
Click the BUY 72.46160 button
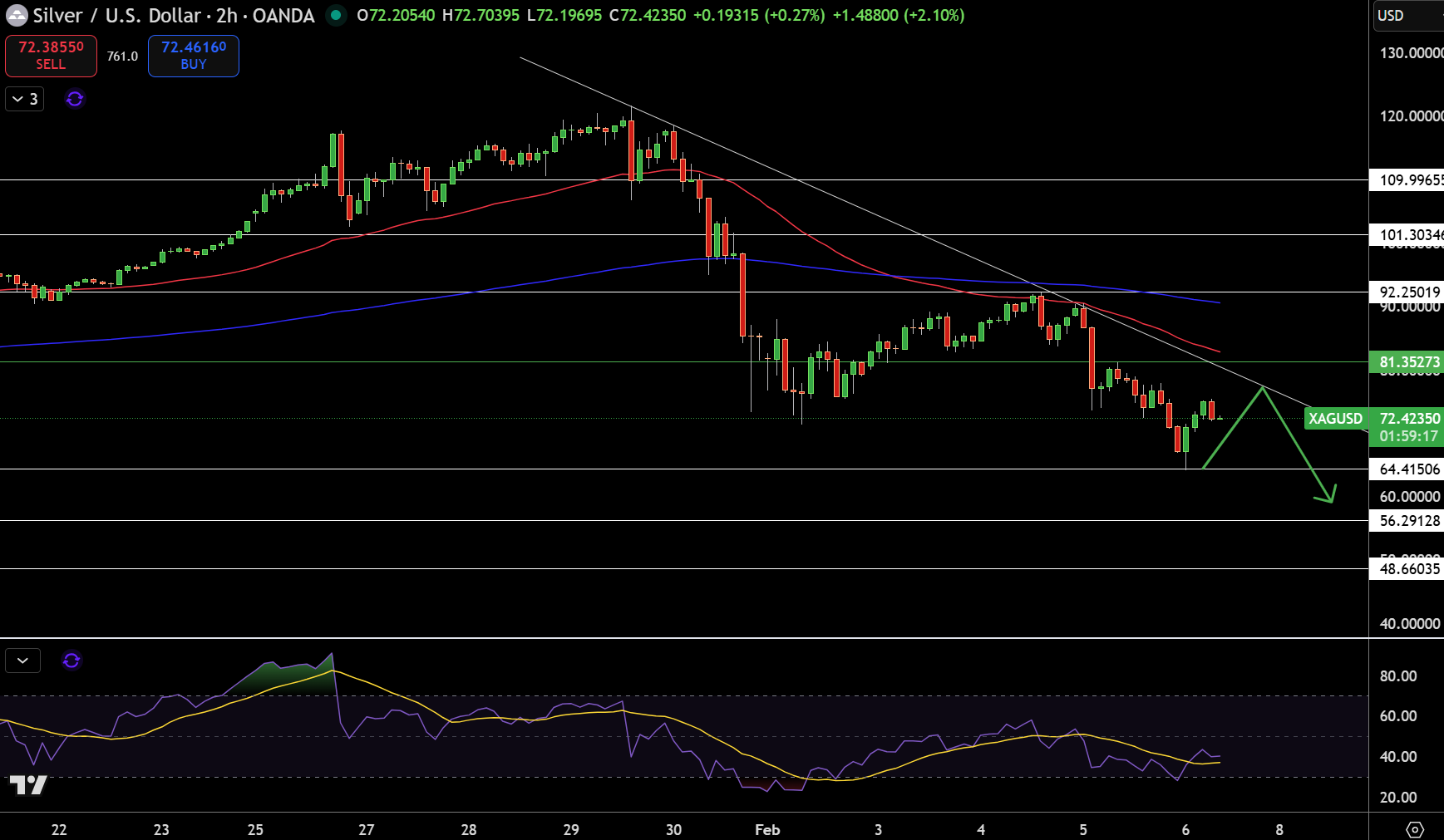point(194,56)
